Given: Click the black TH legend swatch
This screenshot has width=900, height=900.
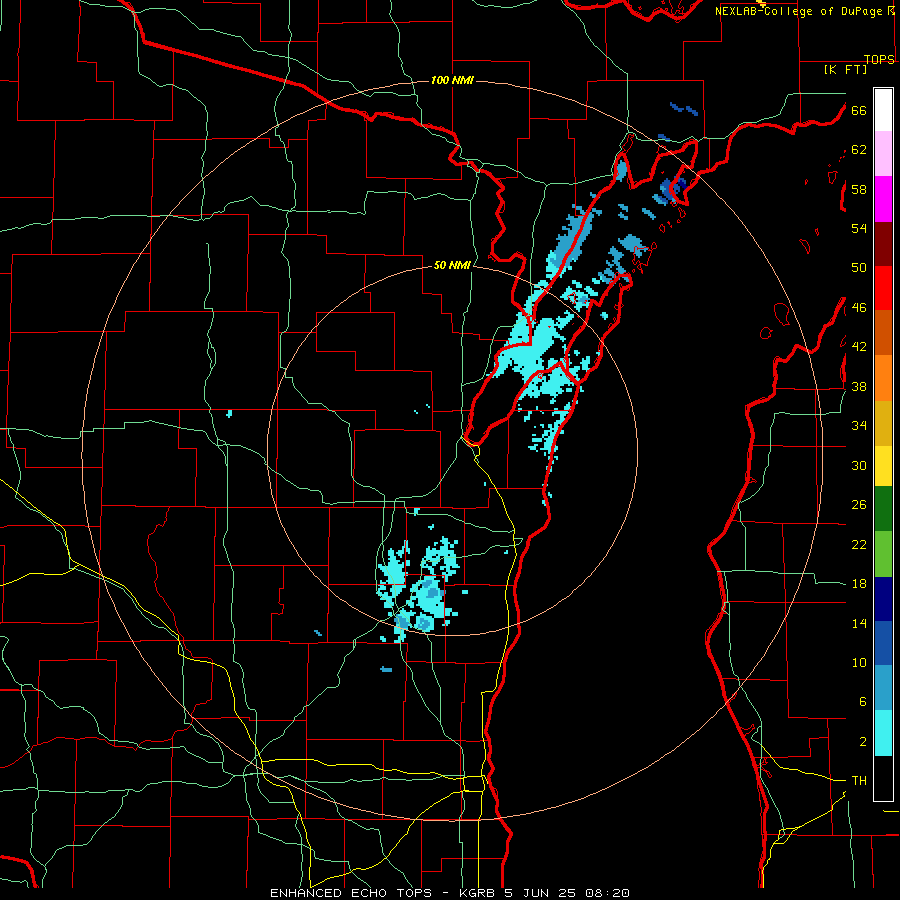Looking at the screenshot, I should pos(883,778).
